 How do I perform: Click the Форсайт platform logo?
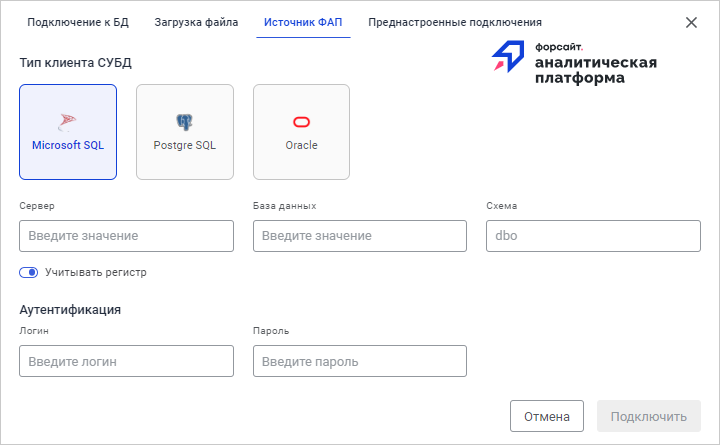[574, 62]
